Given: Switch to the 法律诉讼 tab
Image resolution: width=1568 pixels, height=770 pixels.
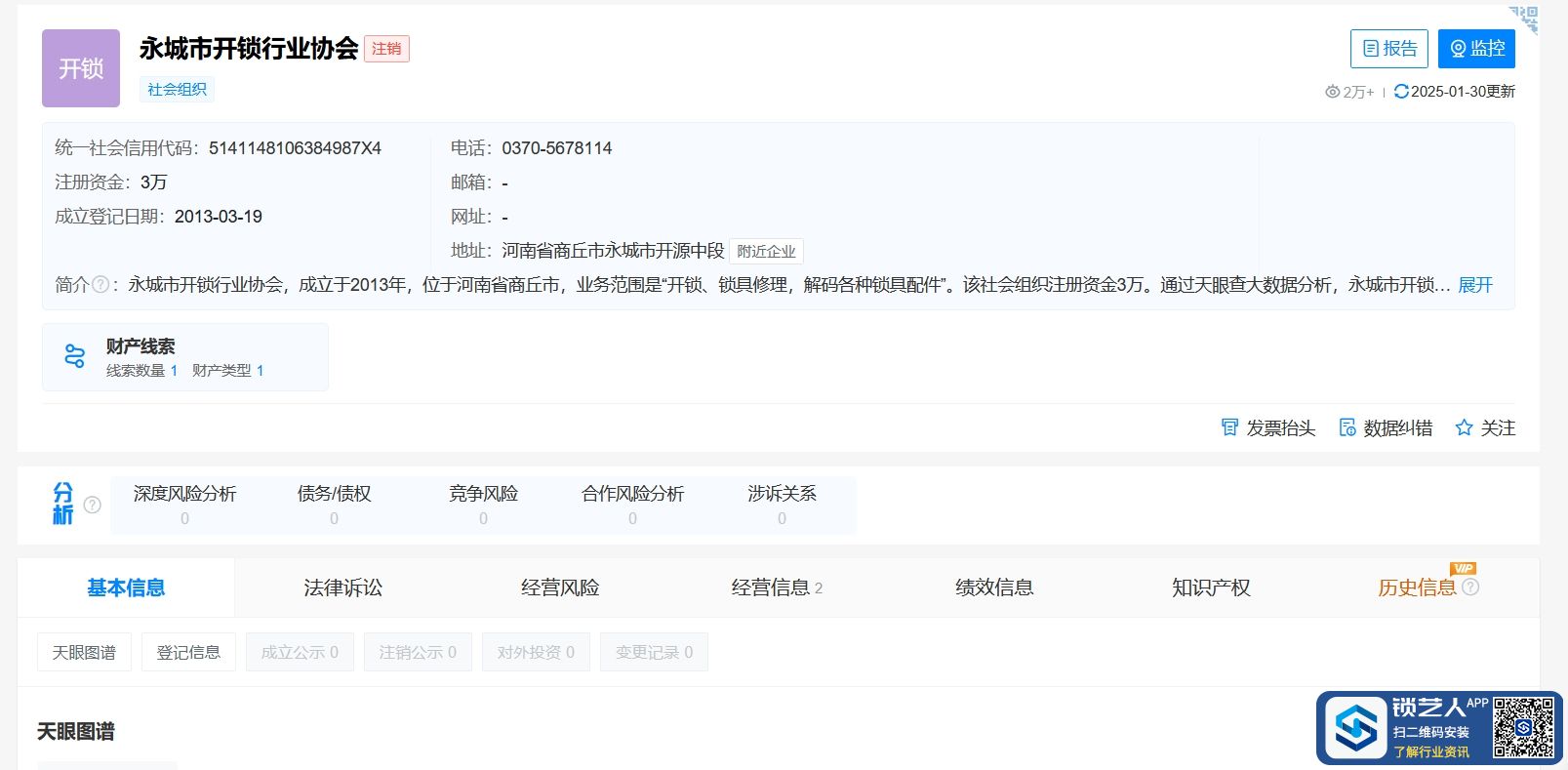Looking at the screenshot, I should 342,588.
